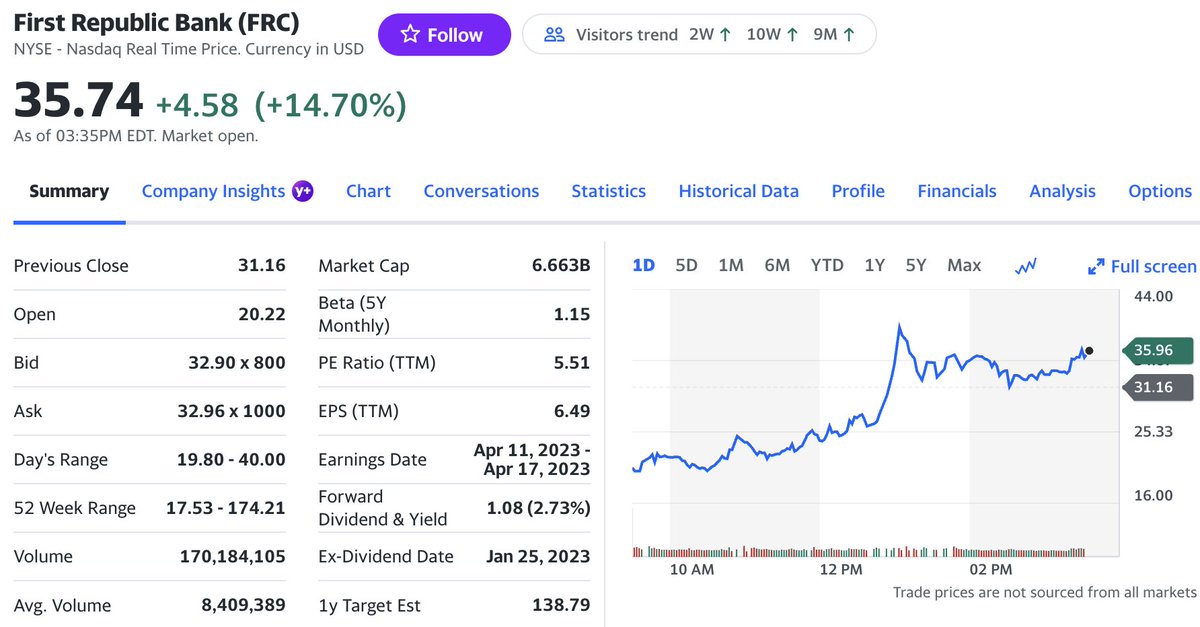Select the 1D chart range
Image resolution: width=1200 pixels, height=627 pixels.
(x=643, y=265)
